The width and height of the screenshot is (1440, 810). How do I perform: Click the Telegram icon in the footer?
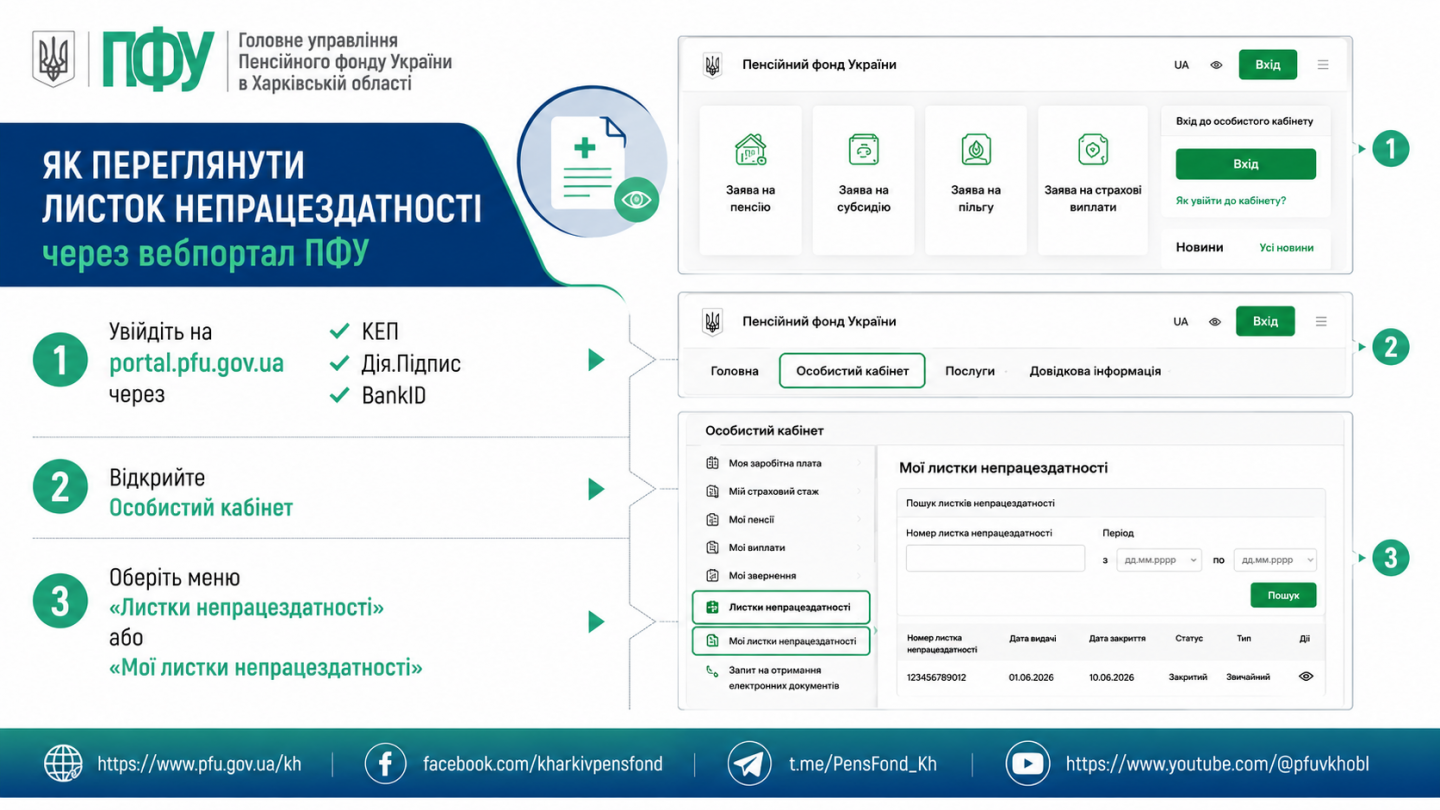(x=749, y=764)
